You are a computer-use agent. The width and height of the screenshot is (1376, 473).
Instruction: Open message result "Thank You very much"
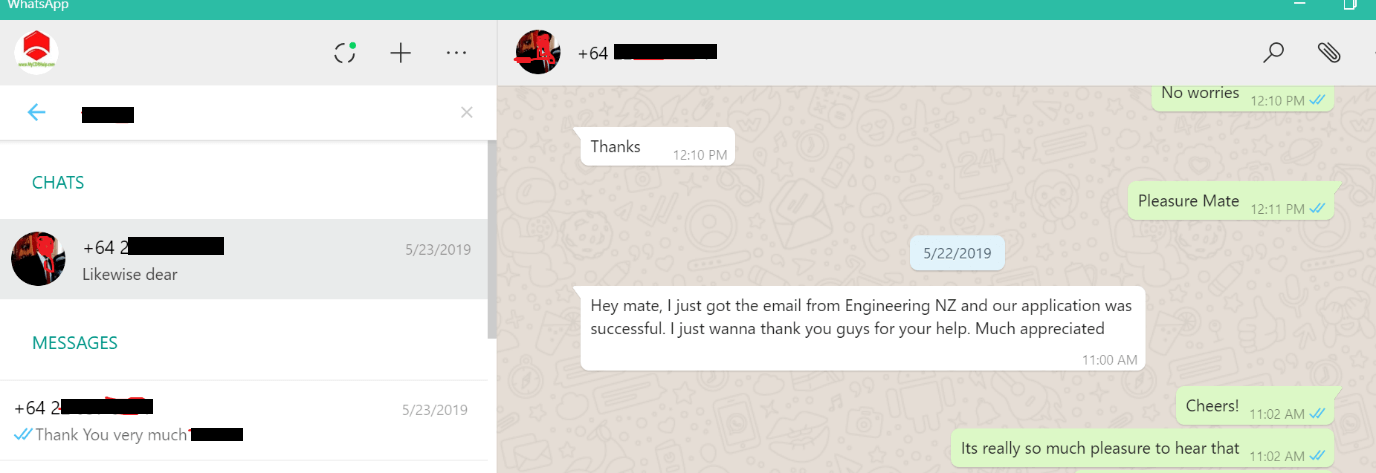240,421
